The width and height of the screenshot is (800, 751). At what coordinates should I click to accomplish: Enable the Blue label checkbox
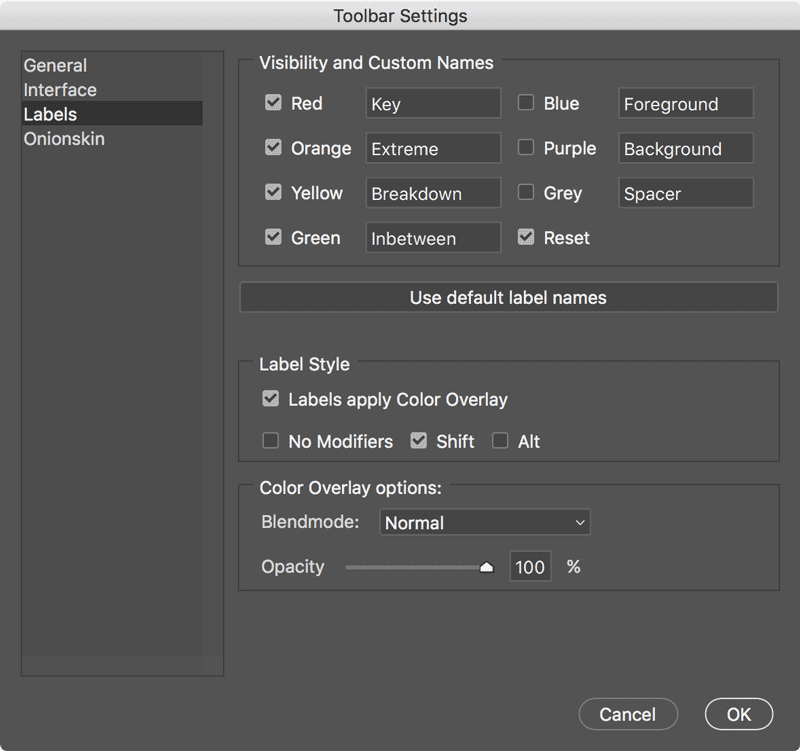[526, 103]
